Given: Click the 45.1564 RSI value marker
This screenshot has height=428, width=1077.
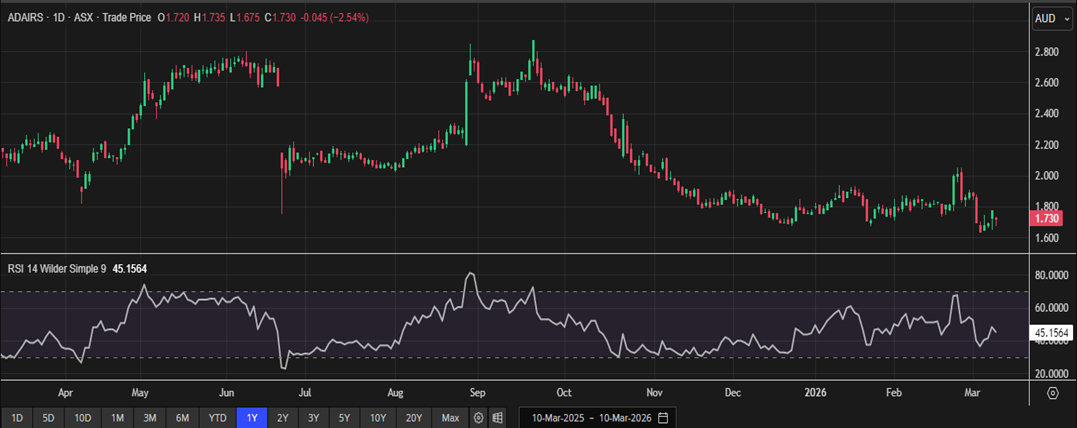Looking at the screenshot, I should pos(1052,332).
